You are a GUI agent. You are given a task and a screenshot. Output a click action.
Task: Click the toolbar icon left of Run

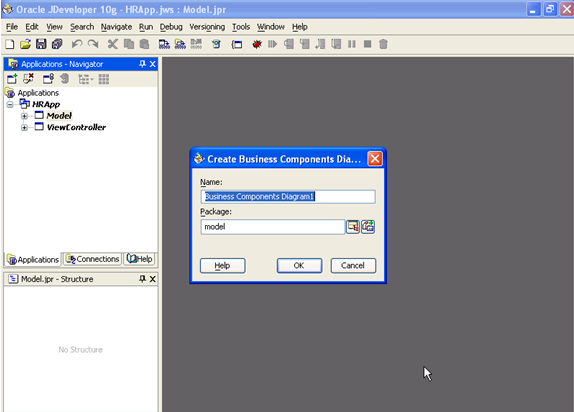tap(216, 44)
